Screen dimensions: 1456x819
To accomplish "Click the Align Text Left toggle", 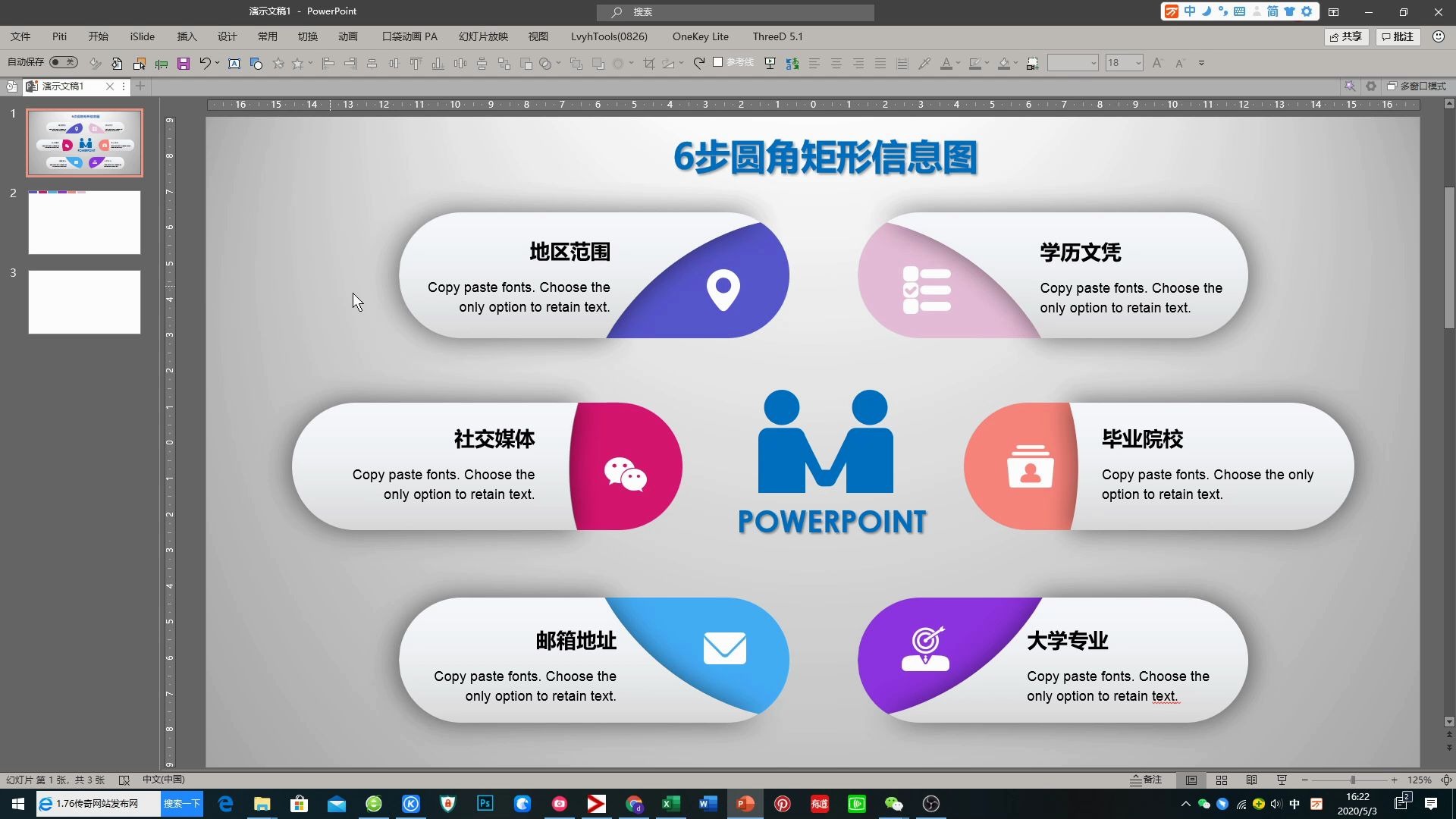I will pos(814,64).
